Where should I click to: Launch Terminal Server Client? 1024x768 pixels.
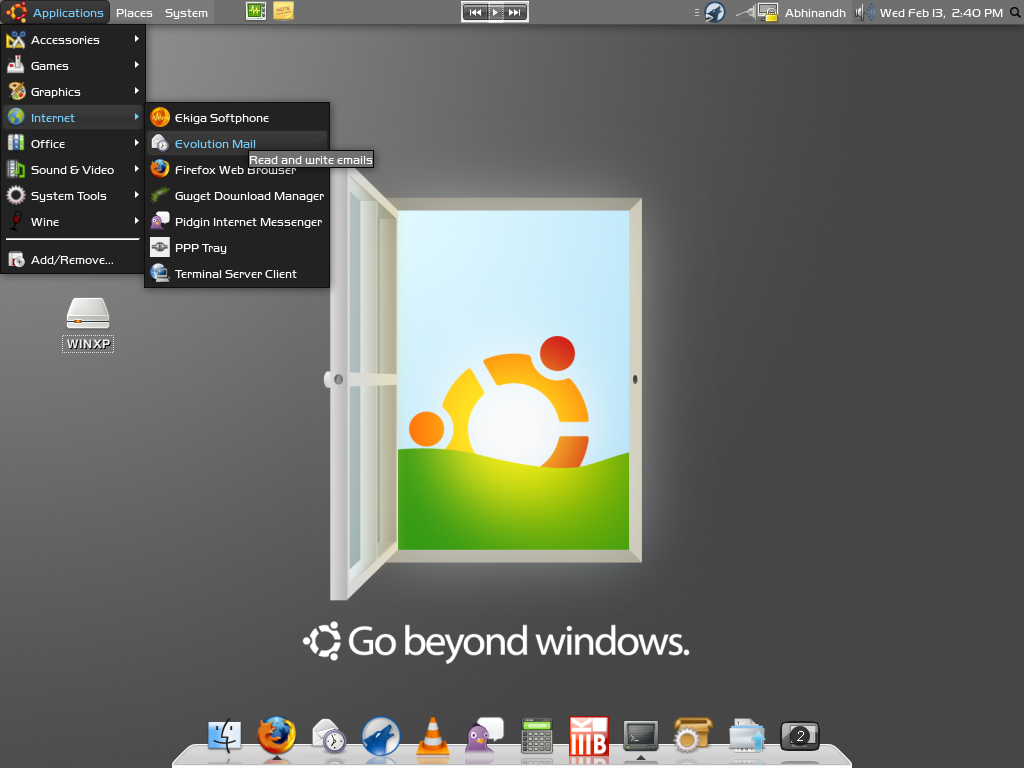pyautogui.click(x=236, y=274)
